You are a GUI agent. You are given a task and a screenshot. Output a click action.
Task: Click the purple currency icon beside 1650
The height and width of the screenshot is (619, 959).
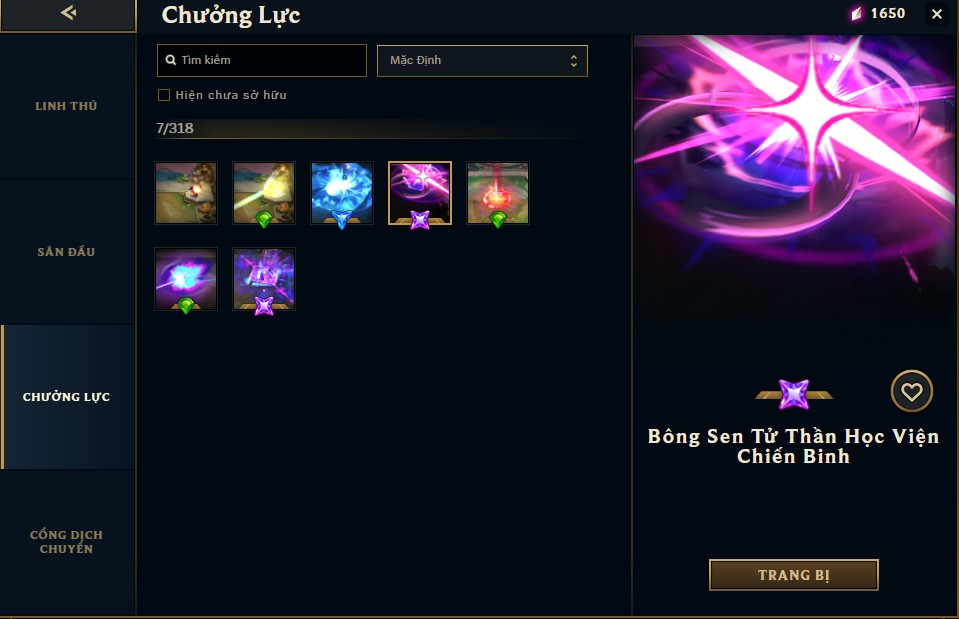pyautogui.click(x=857, y=13)
